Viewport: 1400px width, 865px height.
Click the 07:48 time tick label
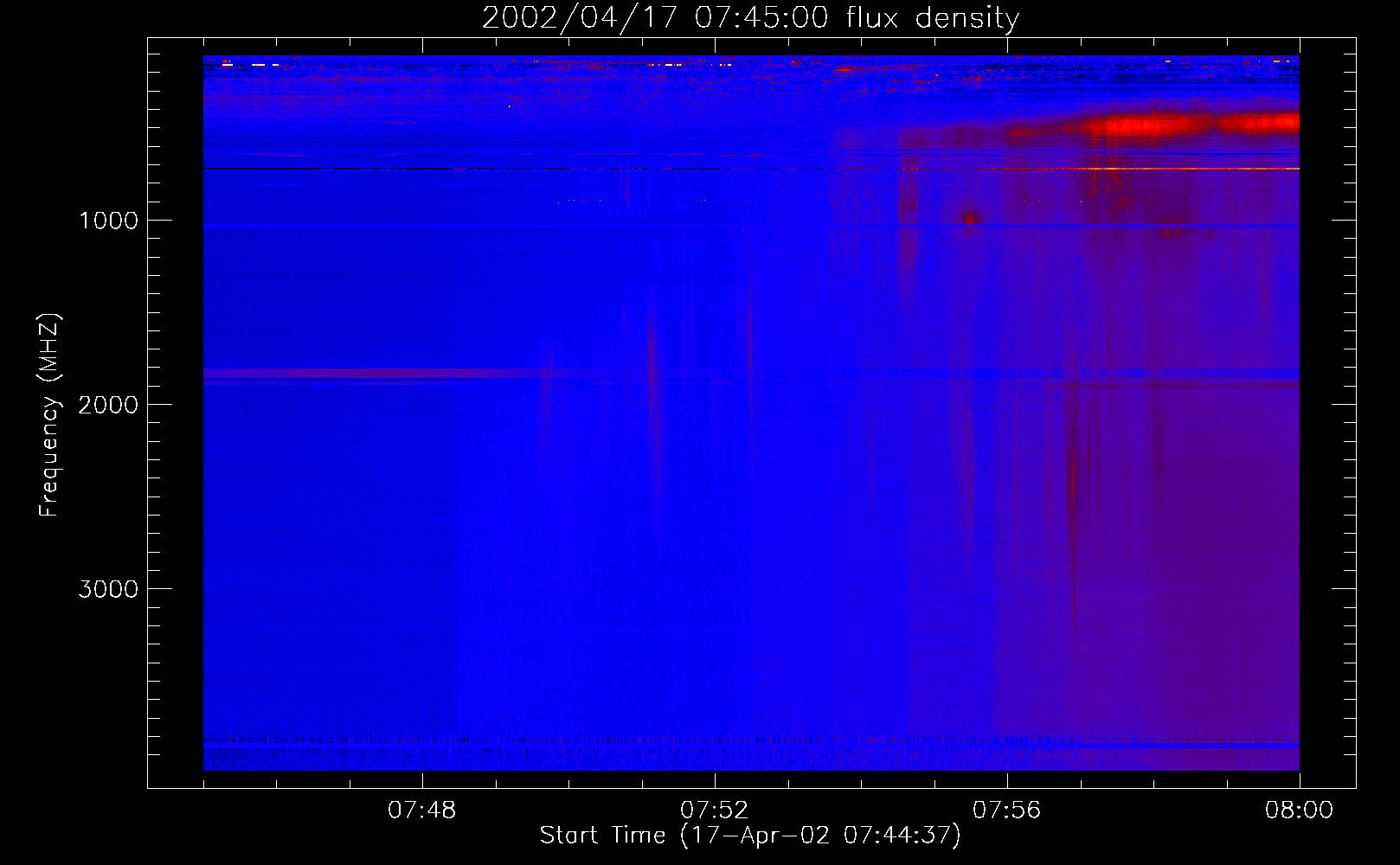[x=422, y=811]
